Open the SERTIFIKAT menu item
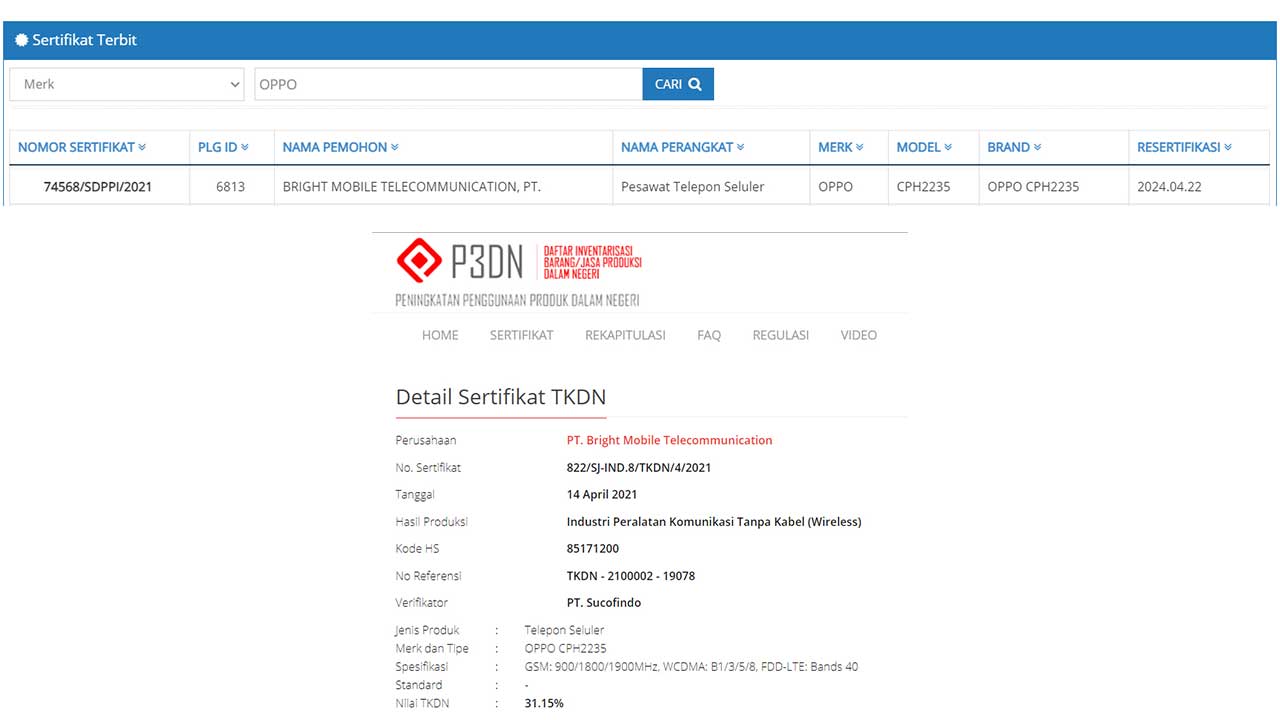This screenshot has width=1280, height=720. click(521, 335)
